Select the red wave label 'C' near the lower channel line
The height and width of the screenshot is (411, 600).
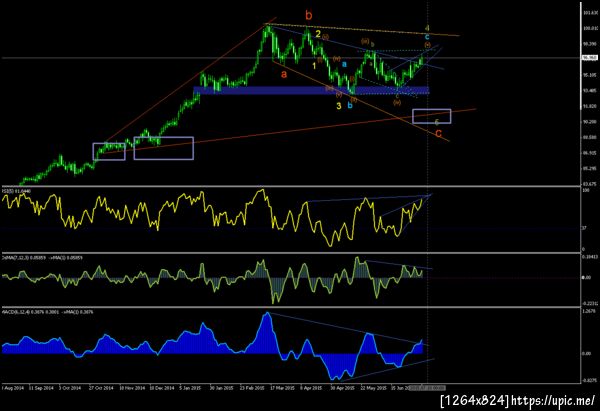[x=439, y=134]
